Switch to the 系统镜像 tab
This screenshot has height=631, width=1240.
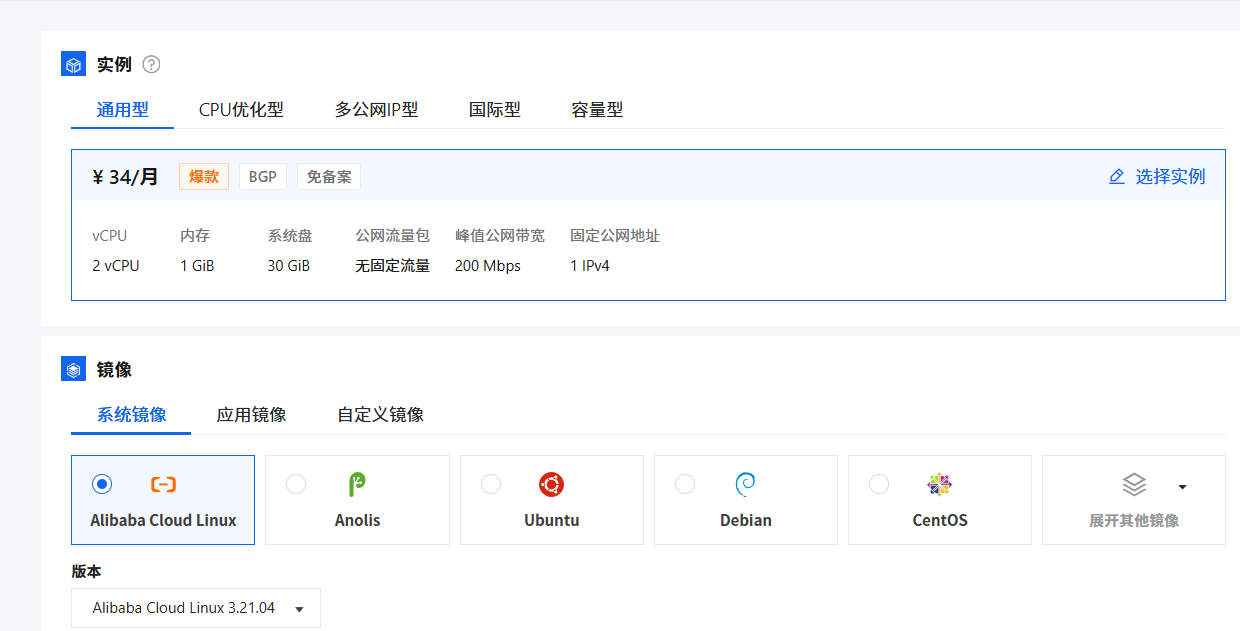(131, 415)
